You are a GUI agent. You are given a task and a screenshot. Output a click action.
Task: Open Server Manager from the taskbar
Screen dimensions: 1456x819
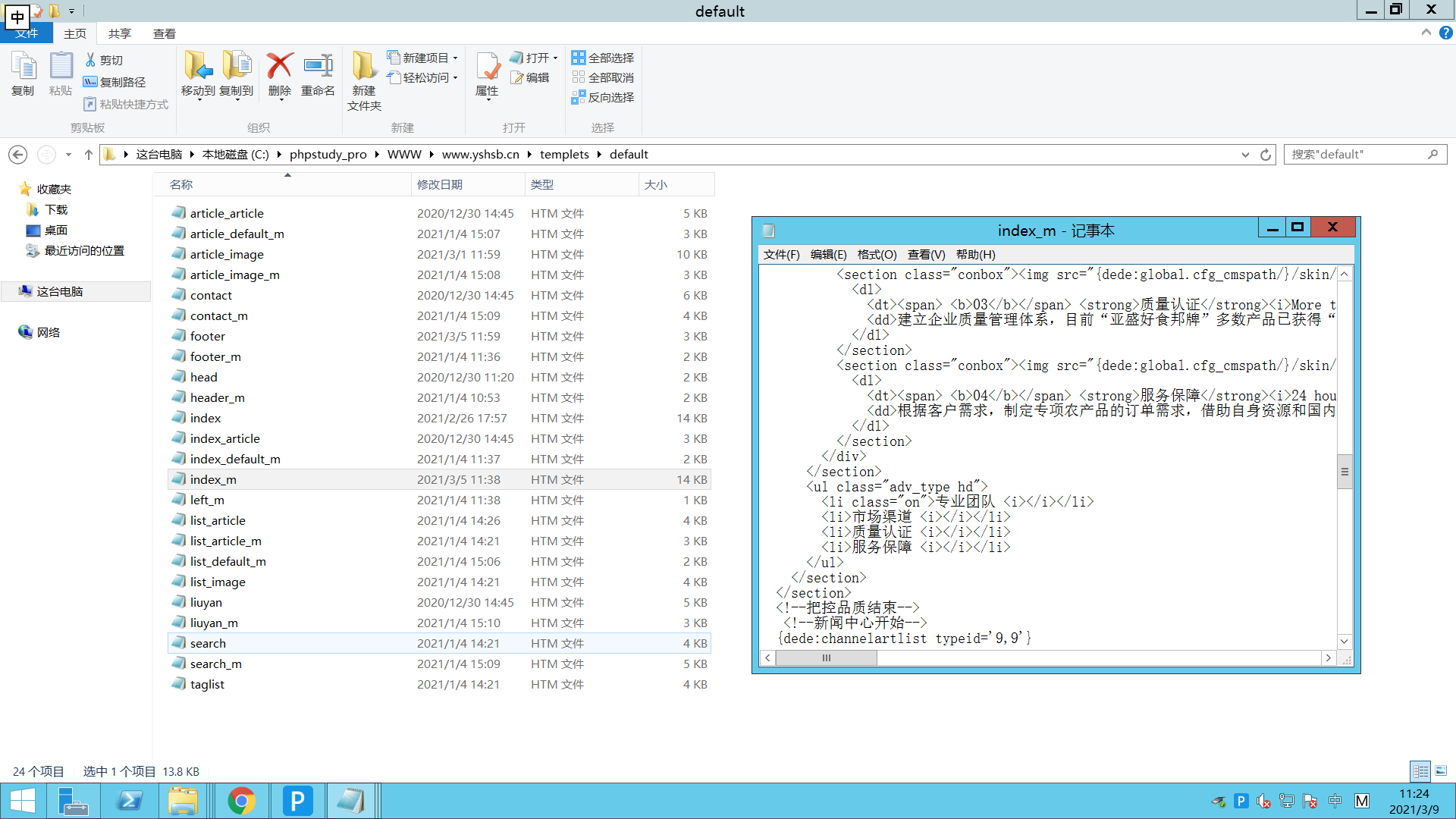73,801
